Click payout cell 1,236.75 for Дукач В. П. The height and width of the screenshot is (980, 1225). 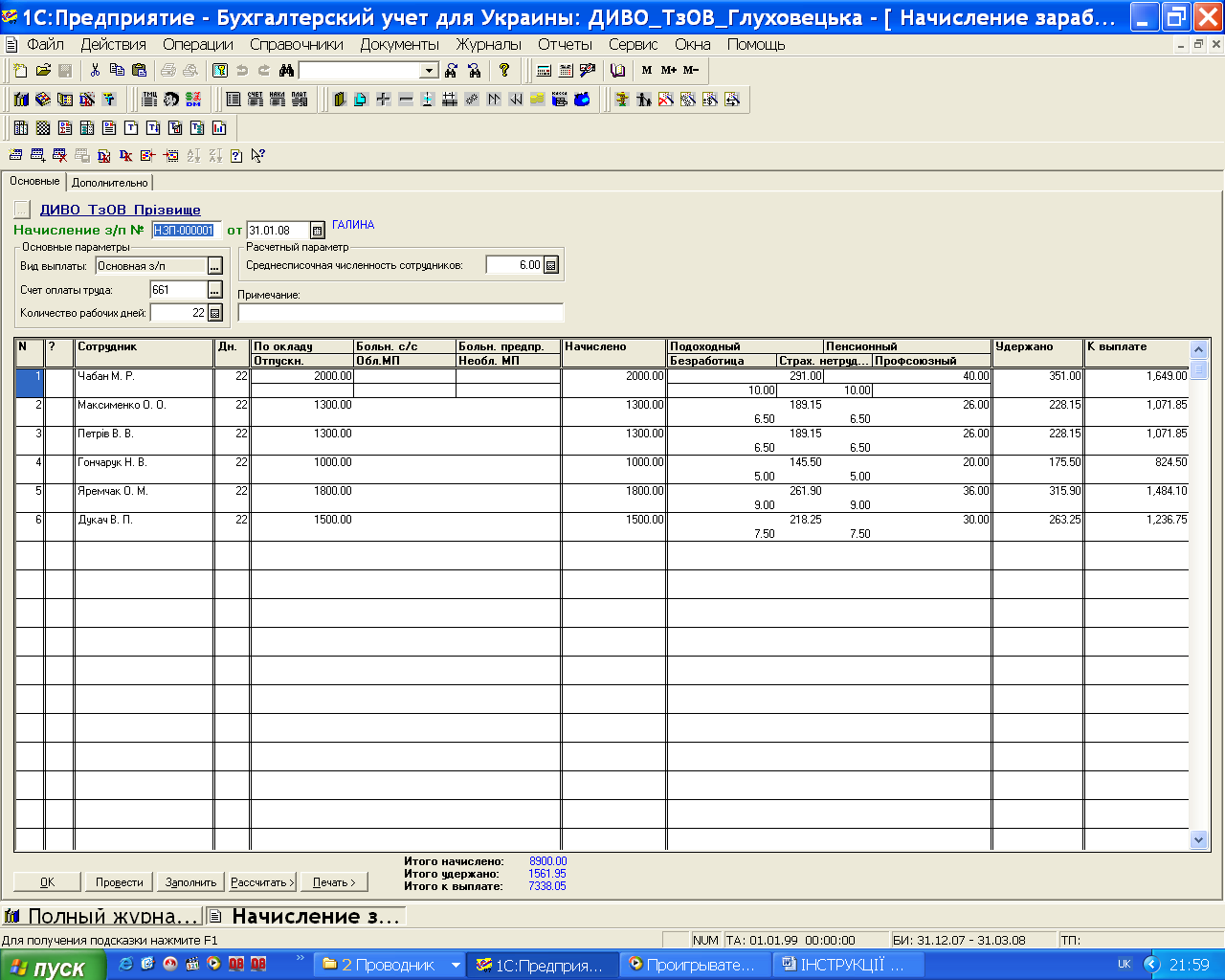[1137, 520]
